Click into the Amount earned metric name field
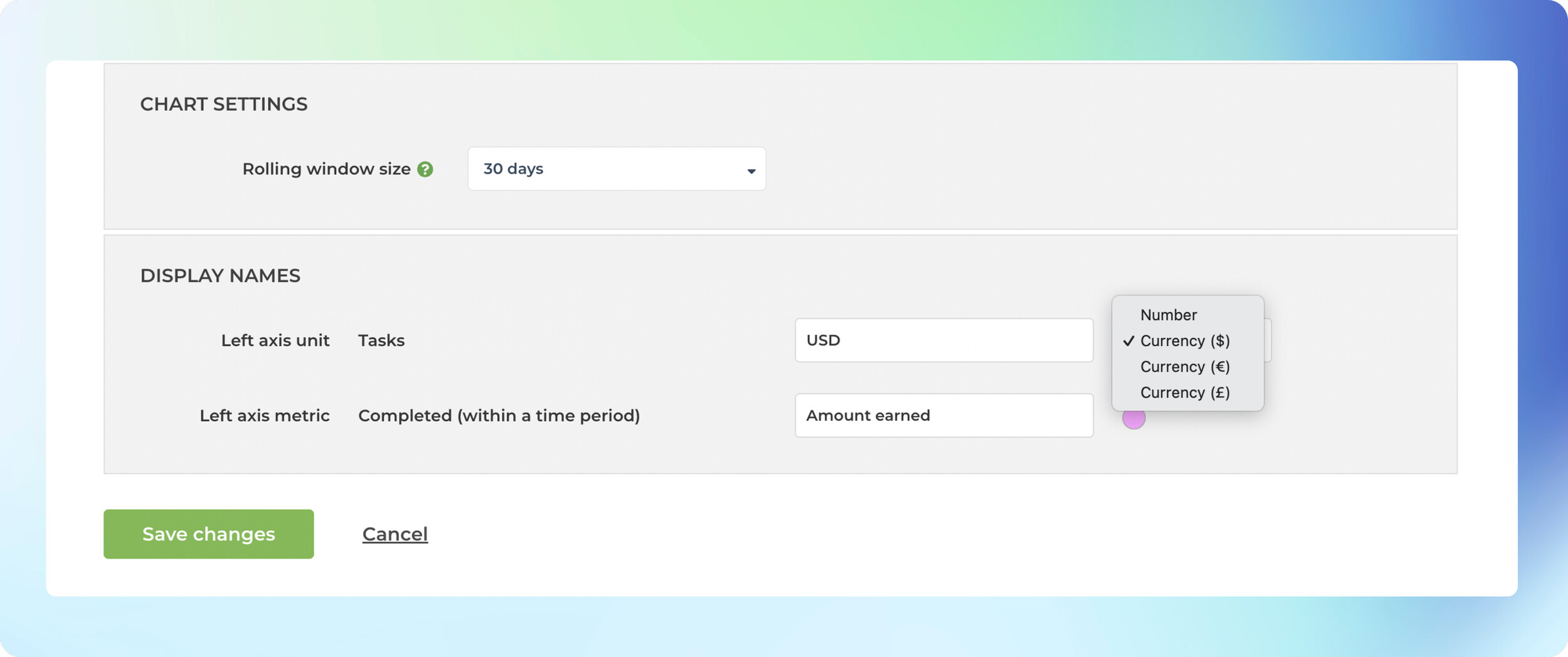This screenshot has width=1568, height=657. pyautogui.click(x=944, y=416)
